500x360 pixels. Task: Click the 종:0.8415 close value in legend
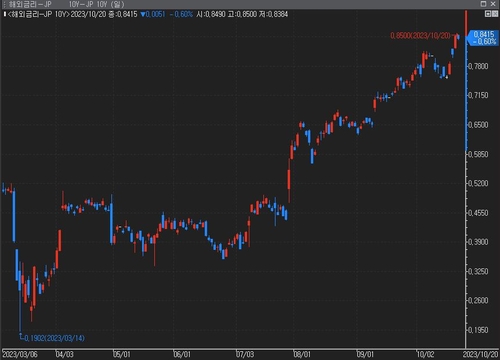tap(123, 14)
